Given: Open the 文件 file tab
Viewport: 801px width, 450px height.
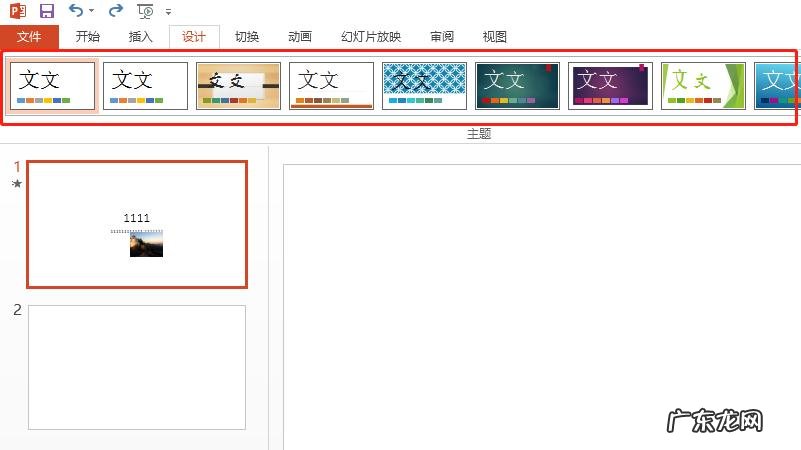Looking at the screenshot, I should (29, 37).
